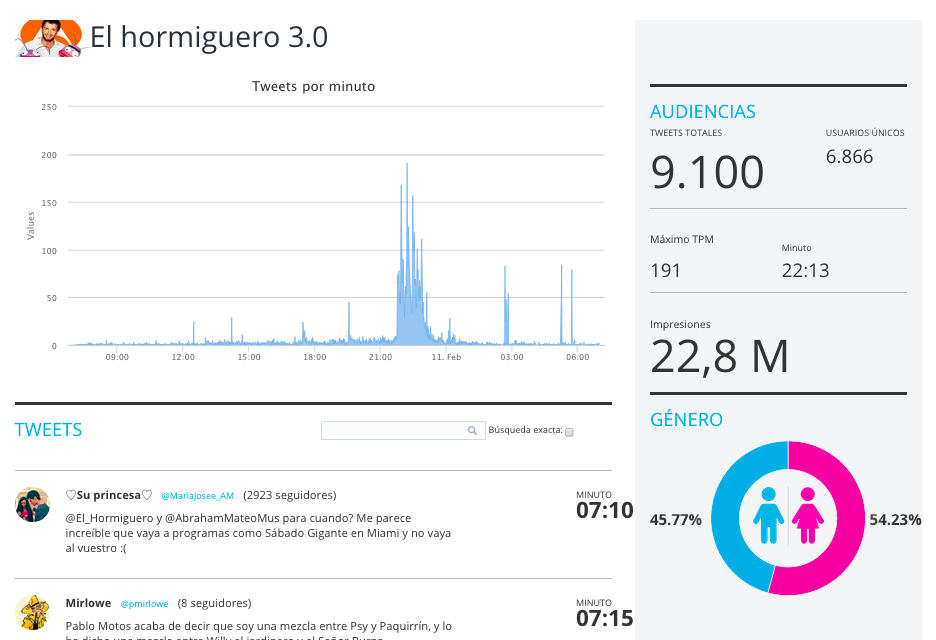The height and width of the screenshot is (640, 936).
Task: Click the 6.866 usuarios únicos value
Action: point(849,156)
